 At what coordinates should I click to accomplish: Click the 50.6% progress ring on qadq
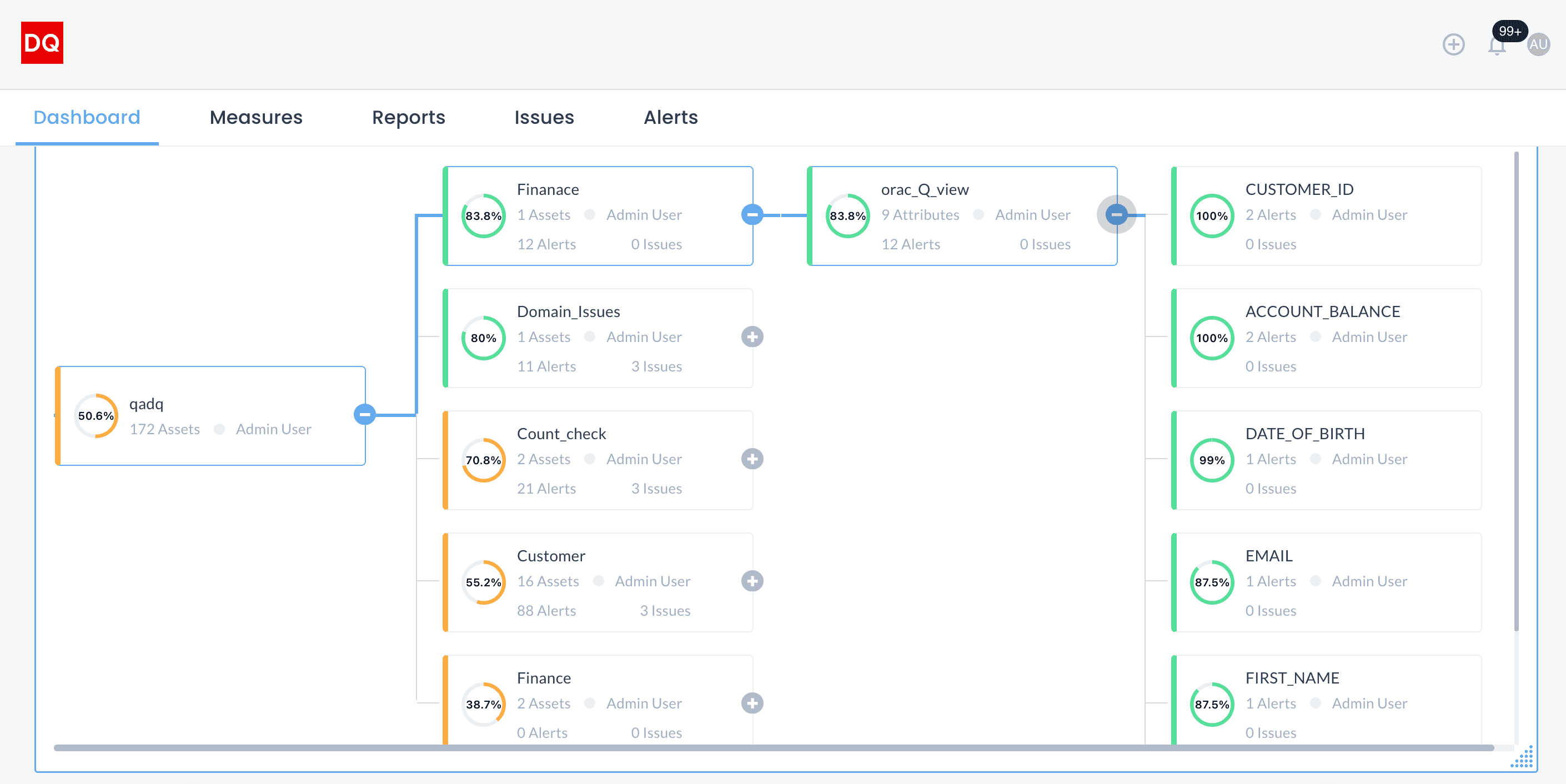click(96, 416)
